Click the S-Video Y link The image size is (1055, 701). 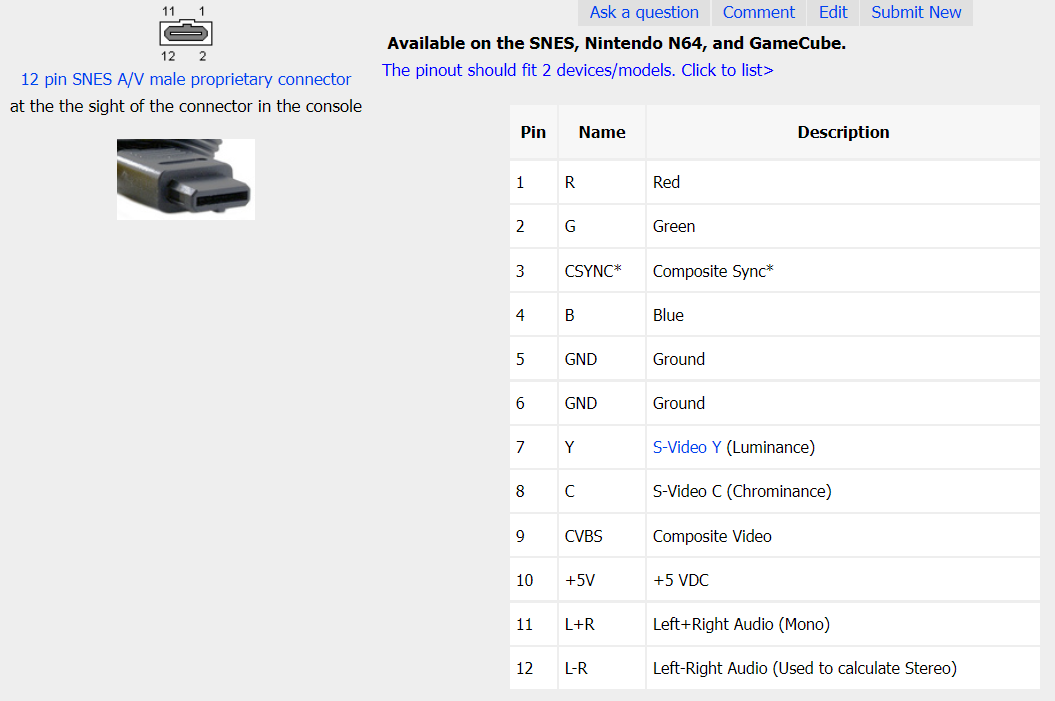tap(686, 447)
